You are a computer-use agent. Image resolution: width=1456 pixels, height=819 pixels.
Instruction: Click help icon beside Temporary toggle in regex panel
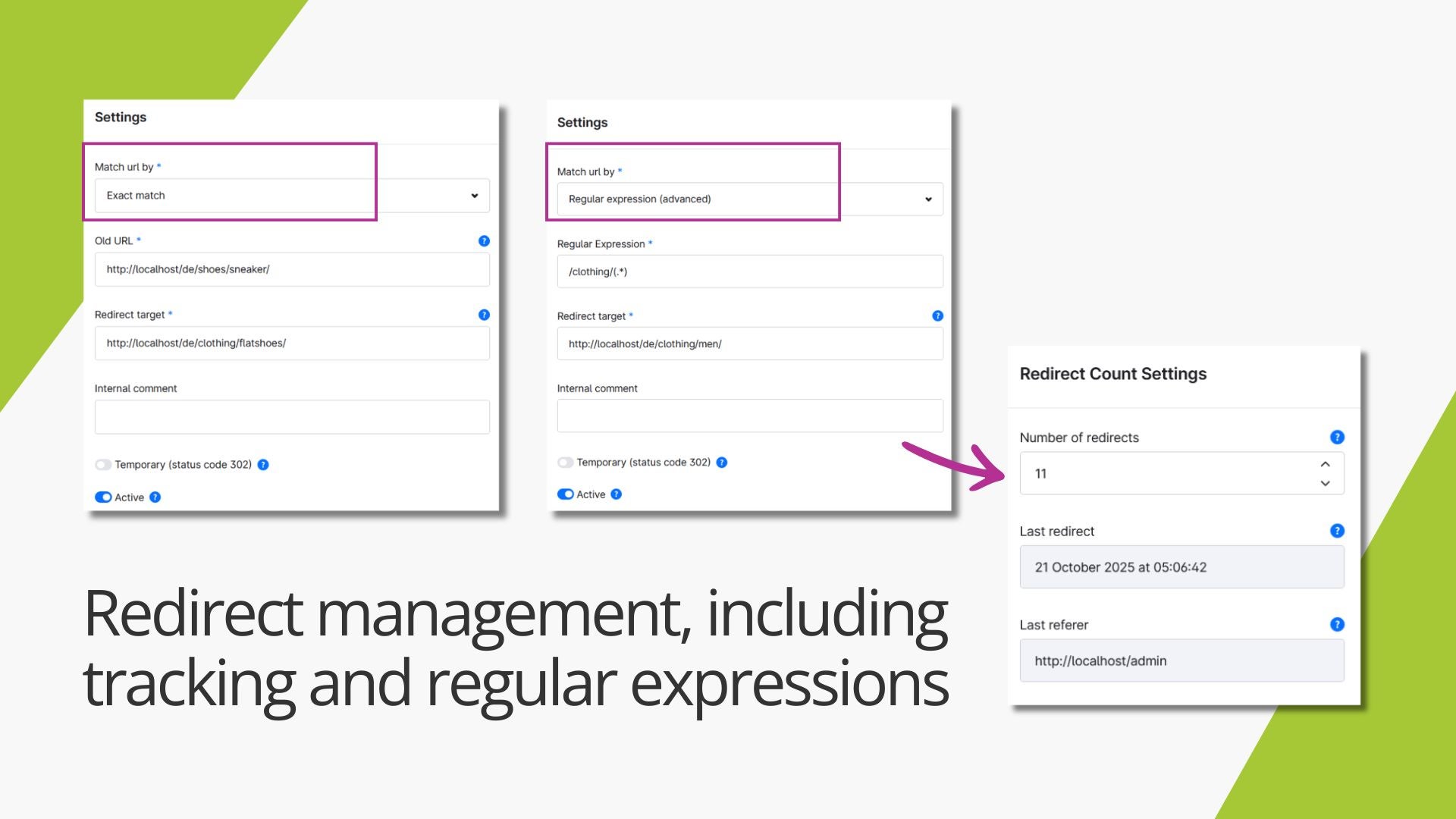[x=722, y=463]
